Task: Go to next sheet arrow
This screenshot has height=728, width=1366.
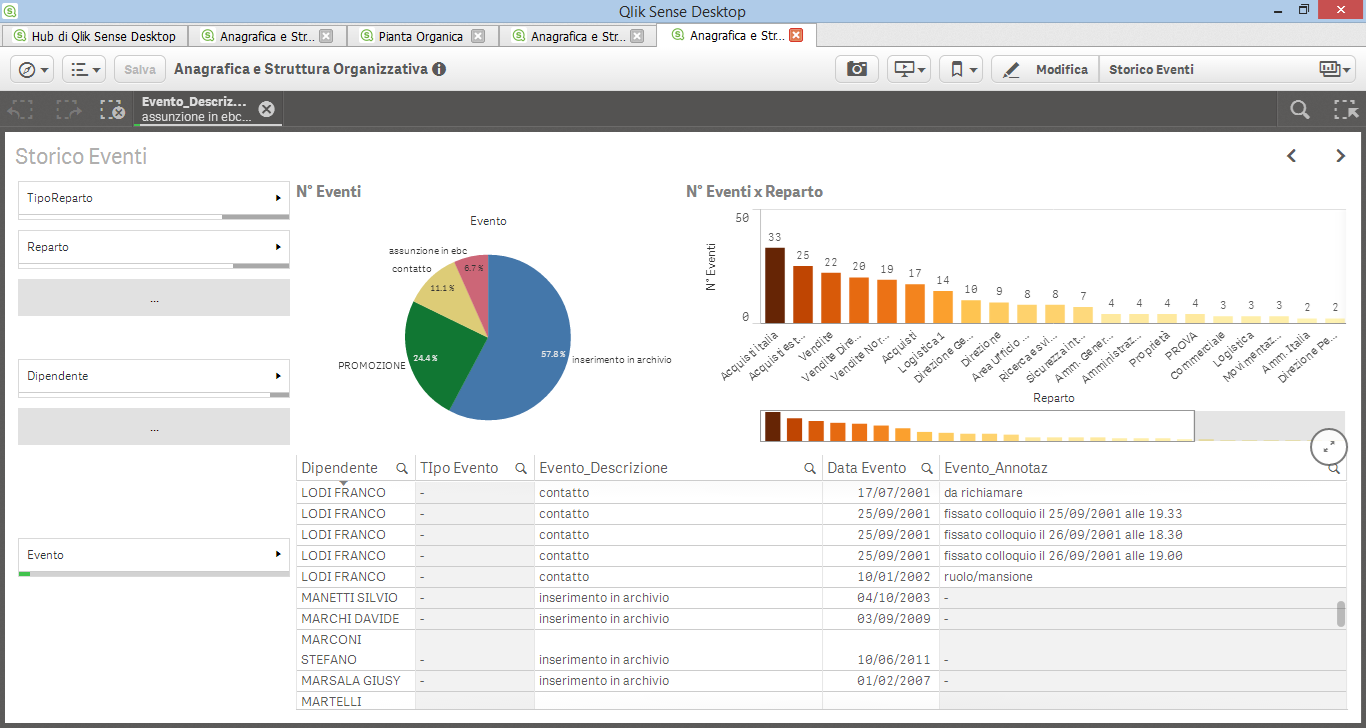Action: pos(1341,156)
